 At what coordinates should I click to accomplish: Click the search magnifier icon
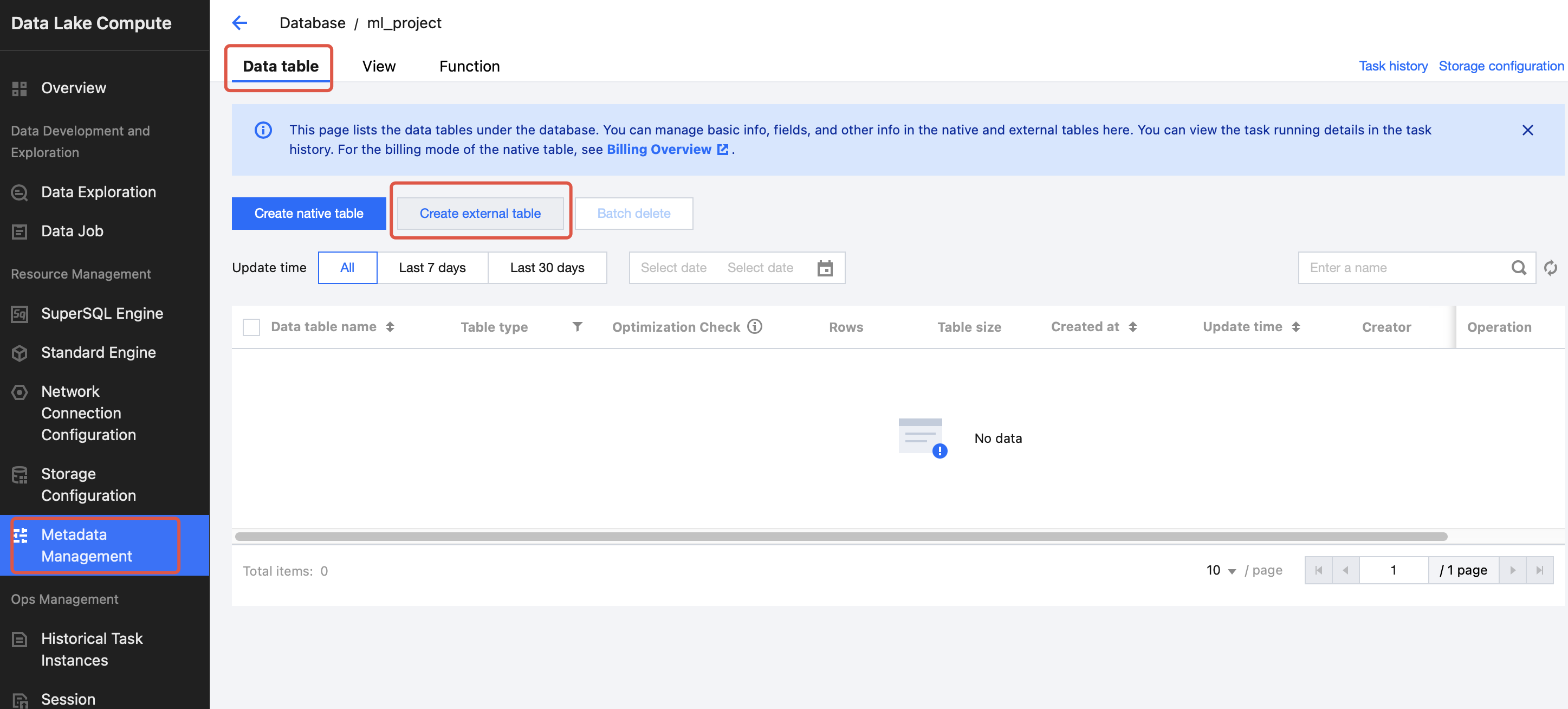point(1518,267)
